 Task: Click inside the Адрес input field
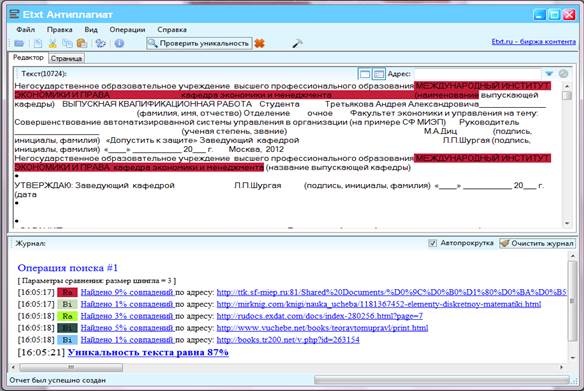point(478,74)
